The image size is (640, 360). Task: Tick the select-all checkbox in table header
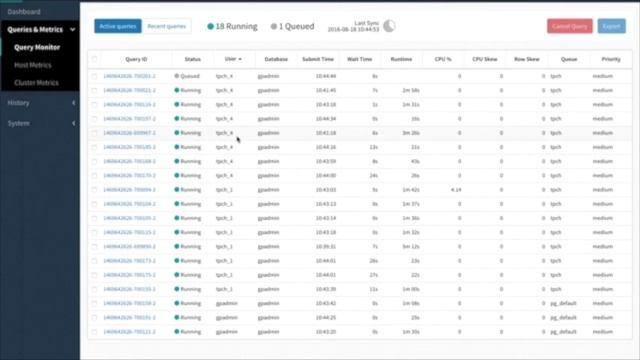point(94,59)
